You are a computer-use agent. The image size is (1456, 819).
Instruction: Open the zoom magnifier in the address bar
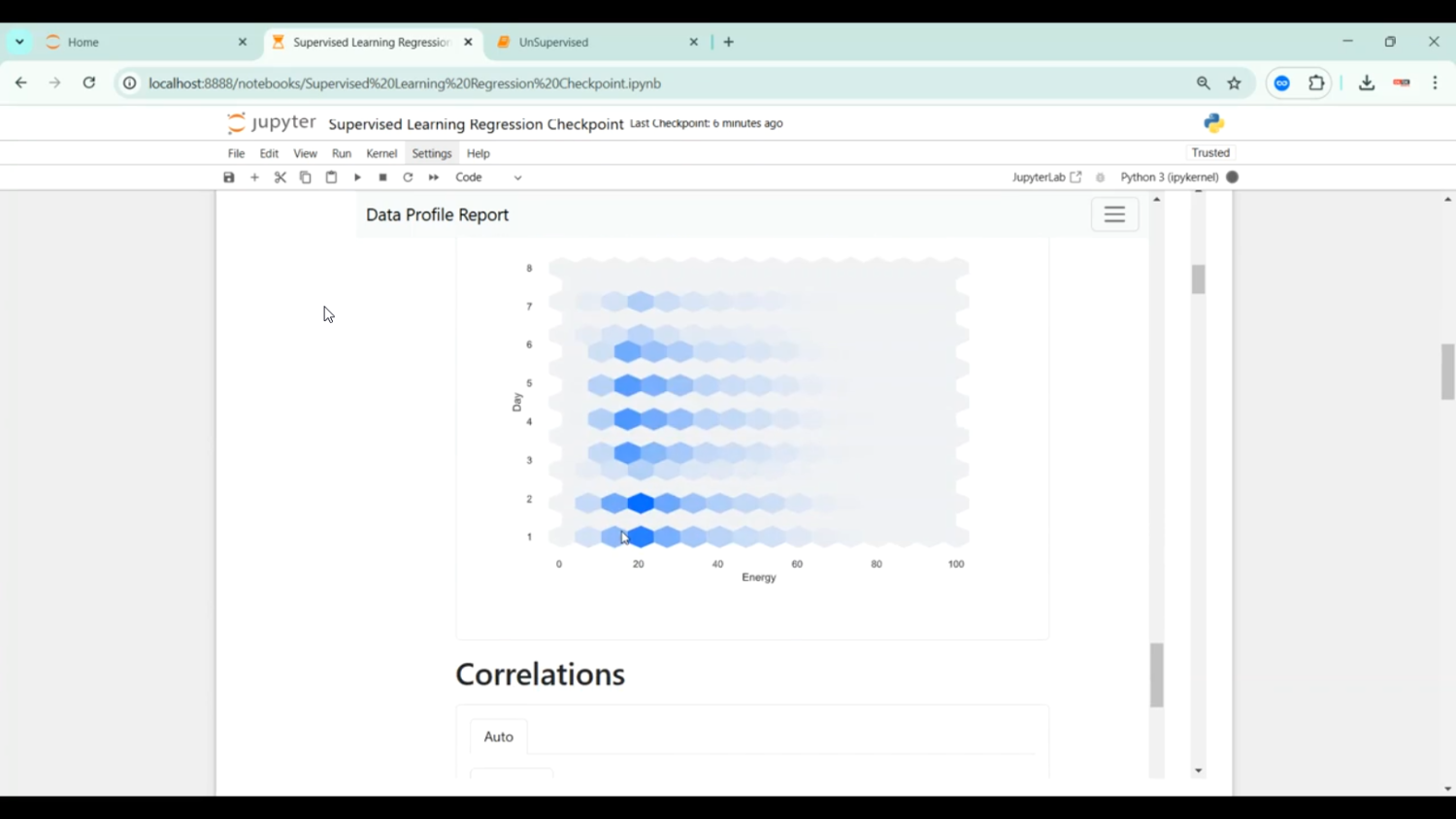pyautogui.click(x=1204, y=83)
